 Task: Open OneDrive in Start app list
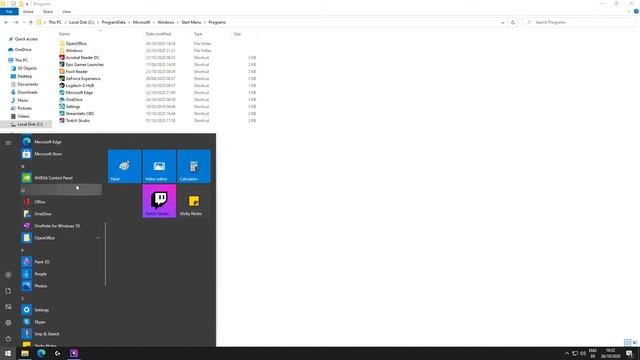tap(61, 214)
